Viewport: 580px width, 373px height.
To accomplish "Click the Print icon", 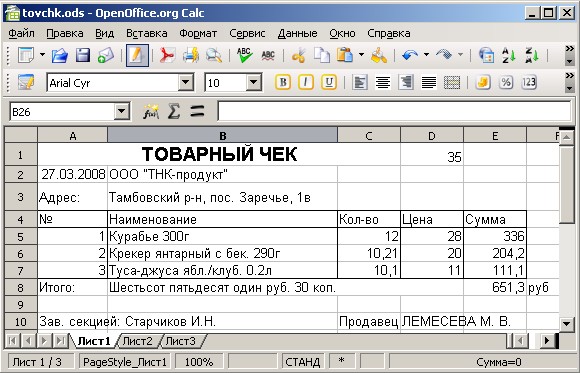I will pyautogui.click(x=190, y=56).
